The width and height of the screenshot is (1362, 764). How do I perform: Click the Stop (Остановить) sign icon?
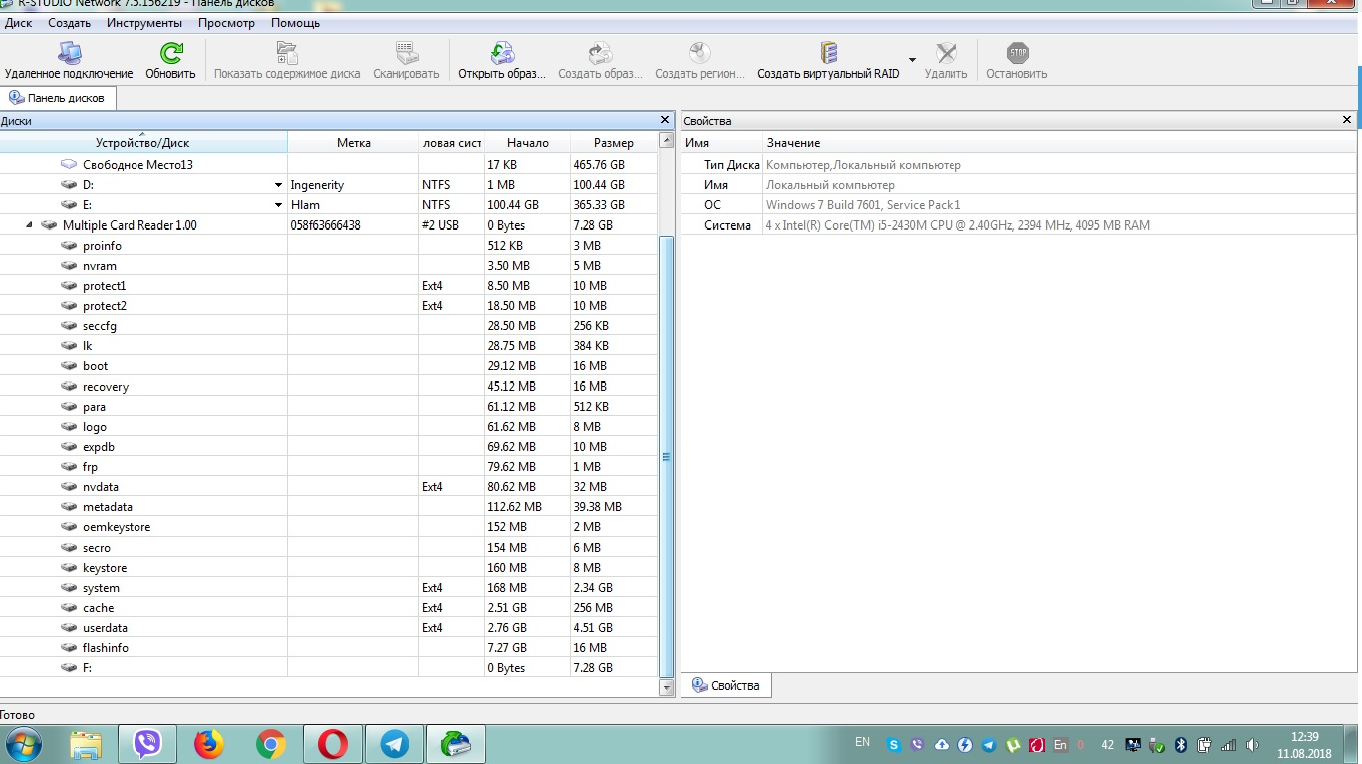click(1017, 53)
